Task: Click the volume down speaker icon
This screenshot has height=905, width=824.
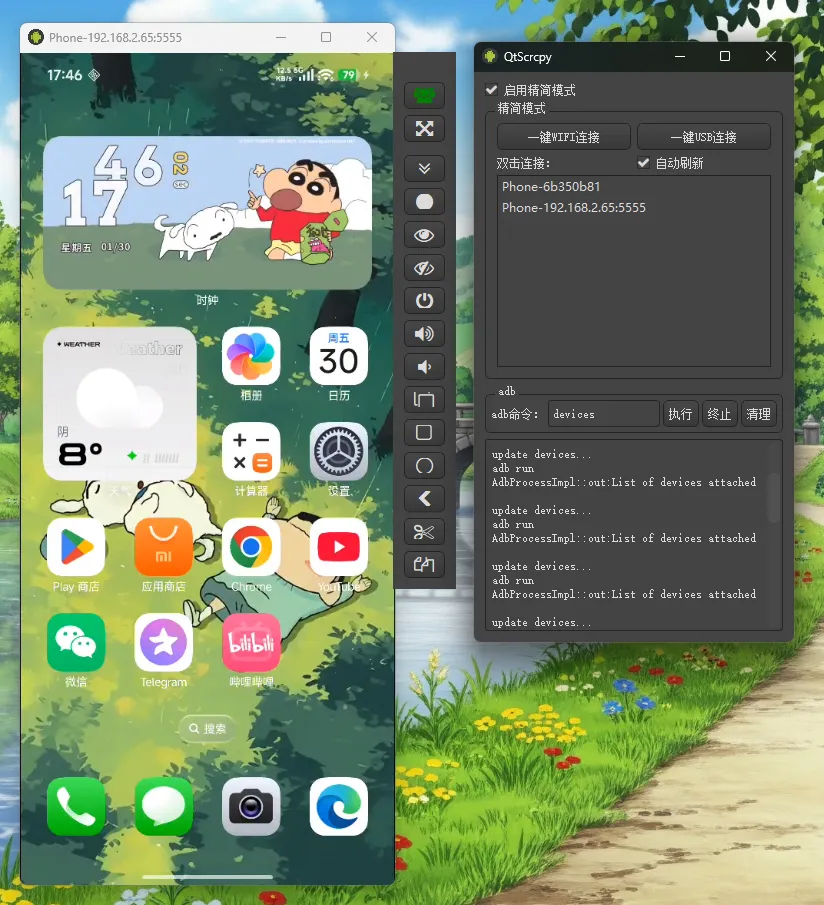Action: coord(424,367)
